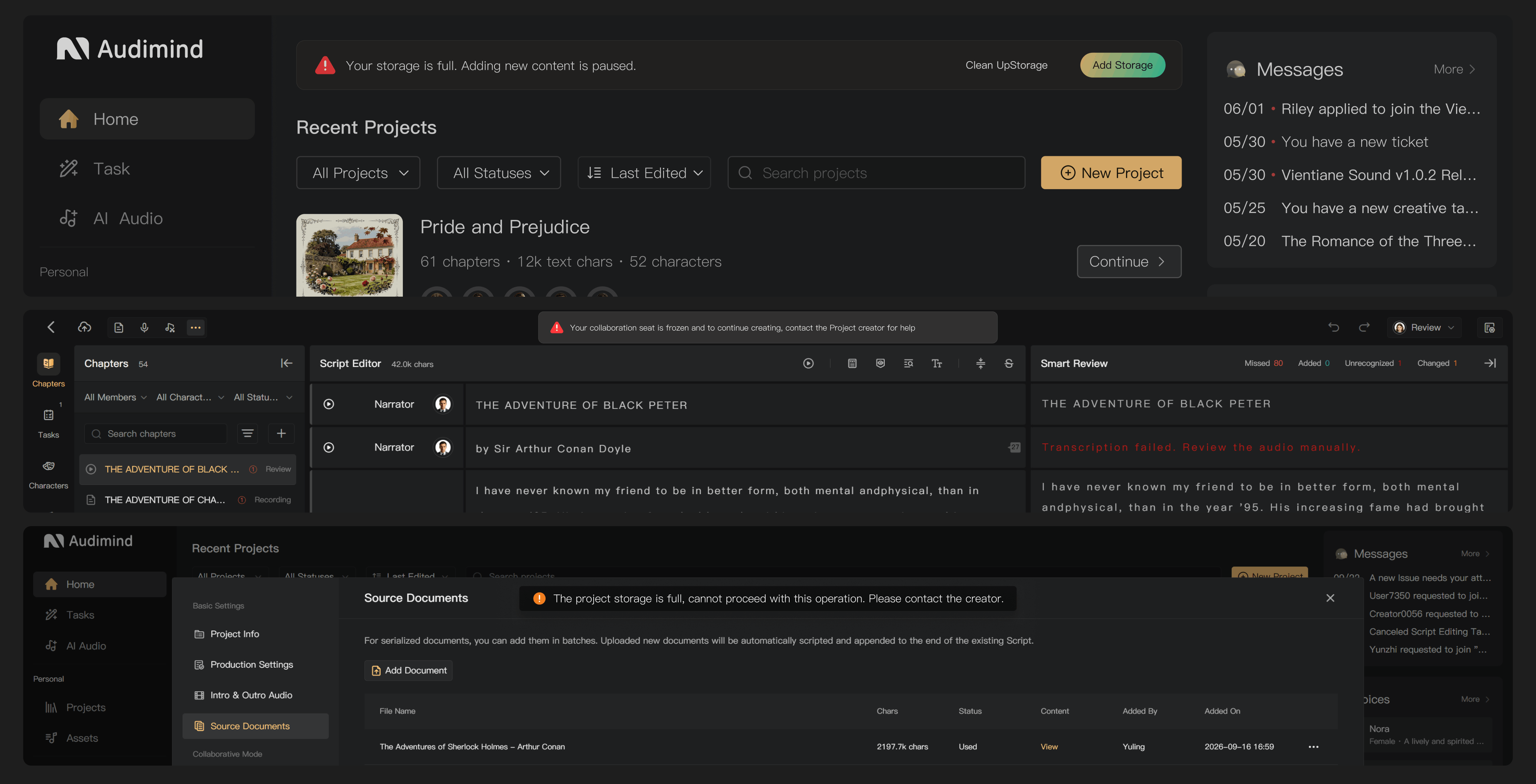Open the three-dots more options toolbar button
The image size is (1536, 784).
pyautogui.click(x=196, y=328)
